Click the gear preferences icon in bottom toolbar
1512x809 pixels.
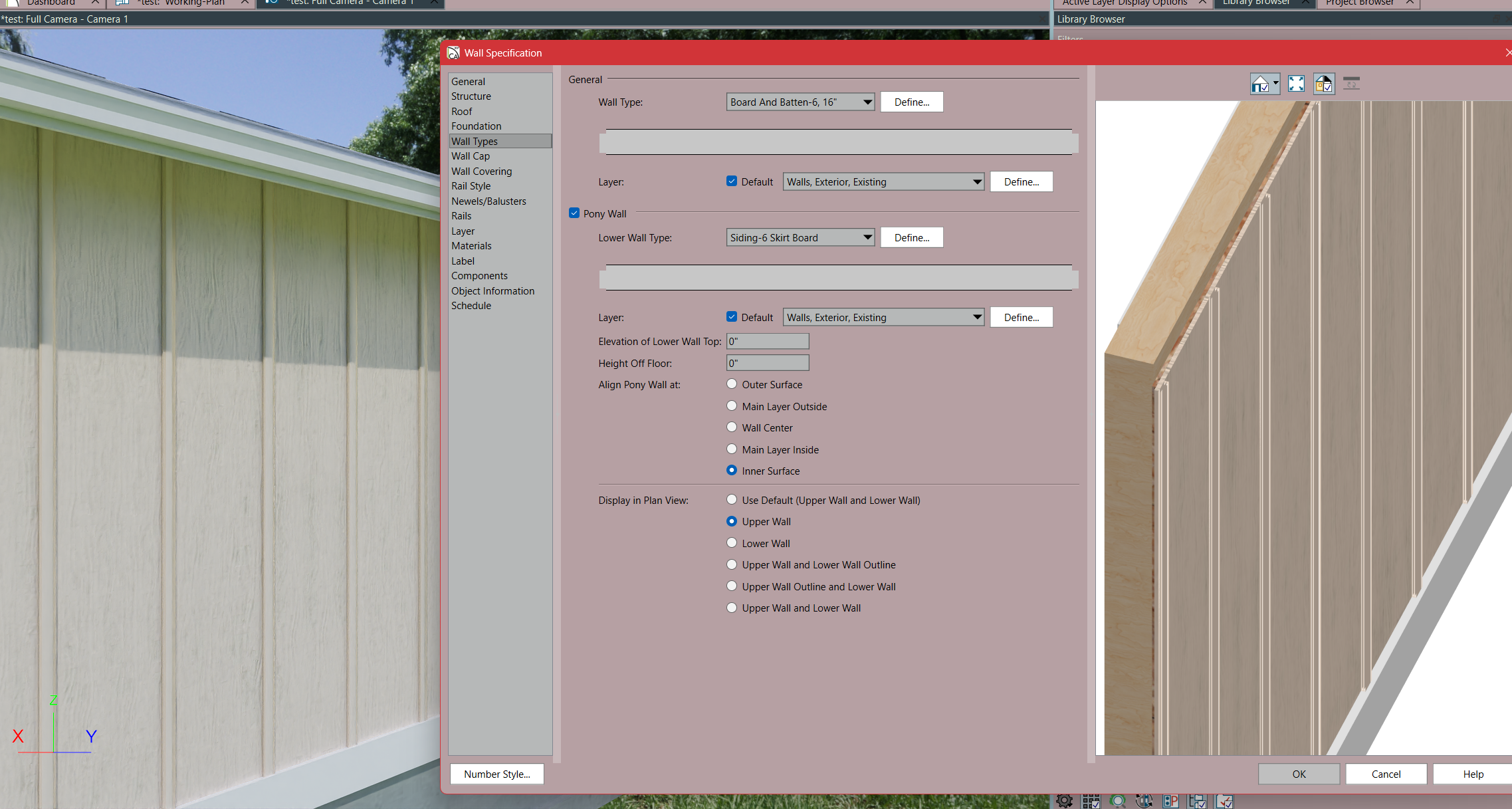[x=1064, y=801]
